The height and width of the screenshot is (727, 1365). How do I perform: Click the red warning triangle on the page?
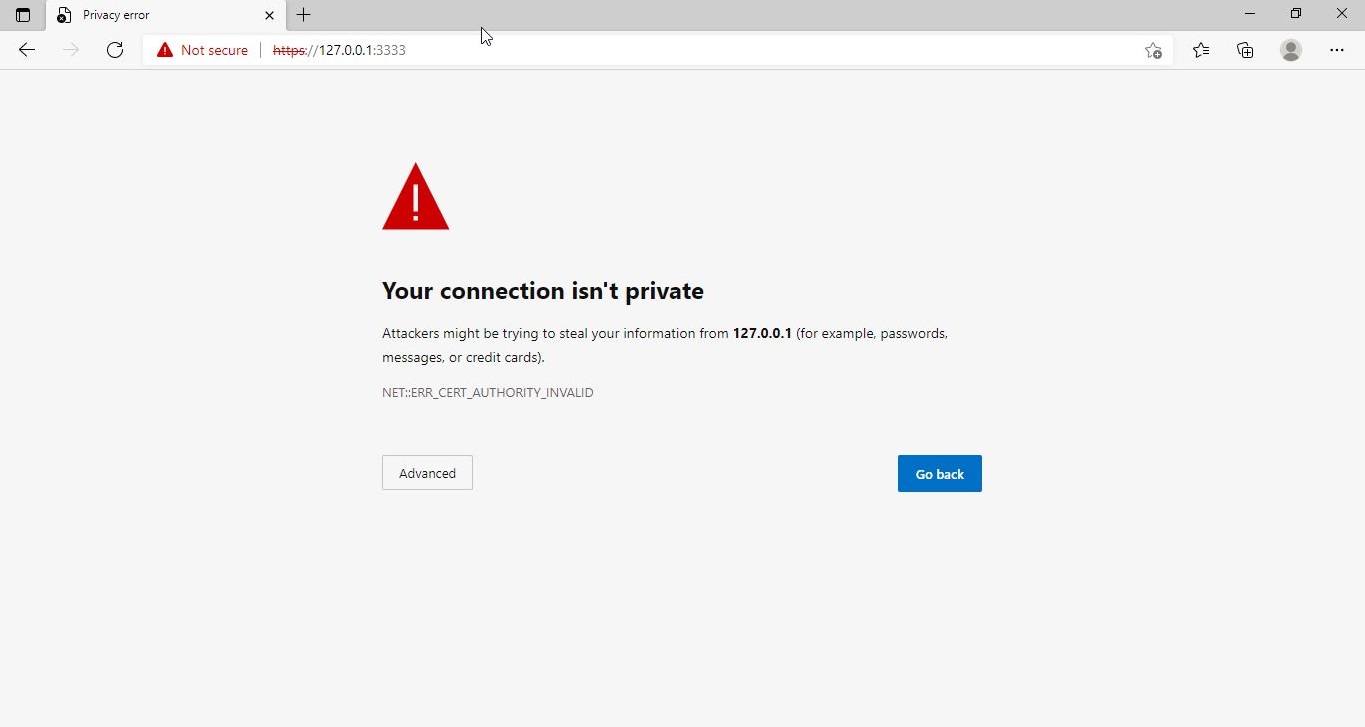(416, 197)
